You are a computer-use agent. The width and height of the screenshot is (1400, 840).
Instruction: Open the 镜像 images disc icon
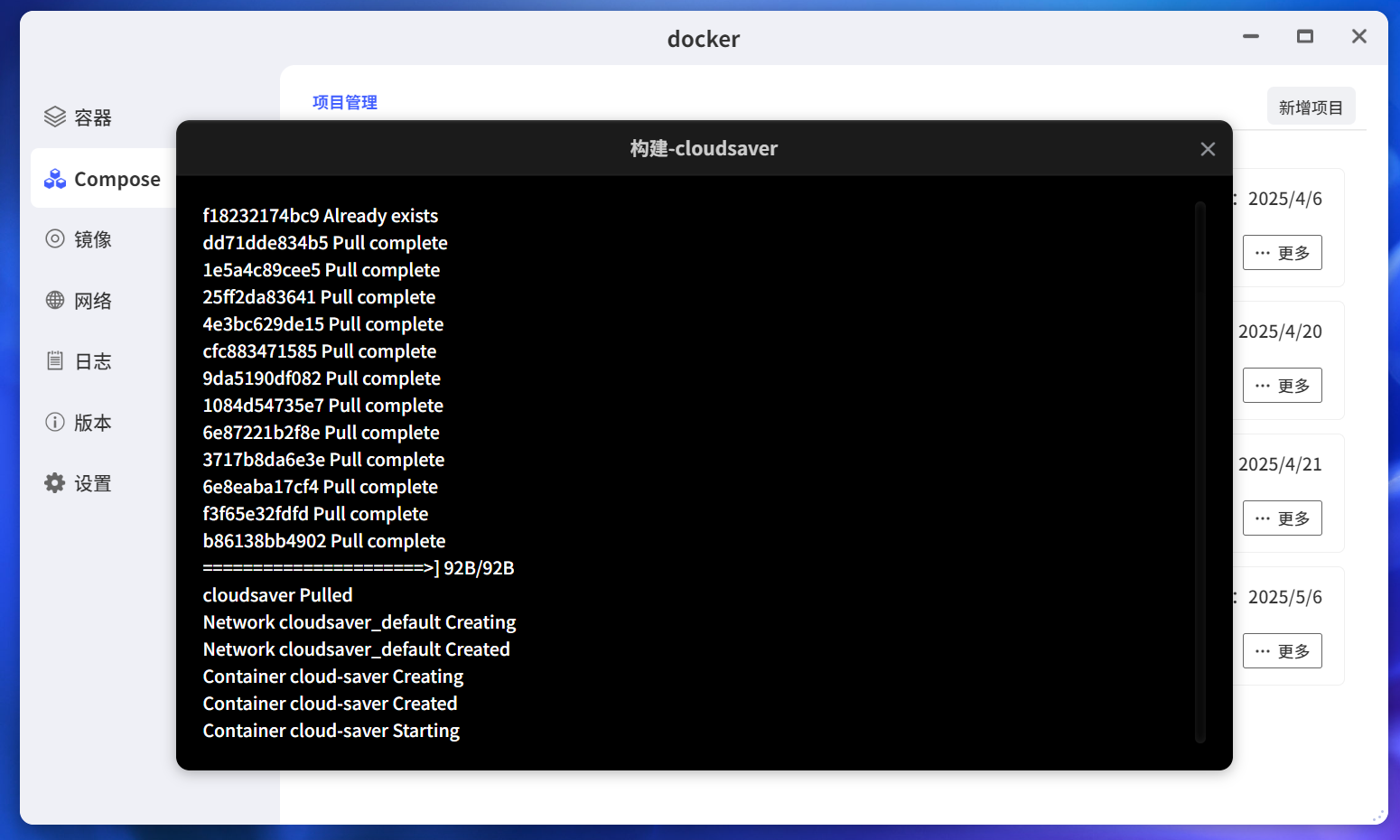55,238
